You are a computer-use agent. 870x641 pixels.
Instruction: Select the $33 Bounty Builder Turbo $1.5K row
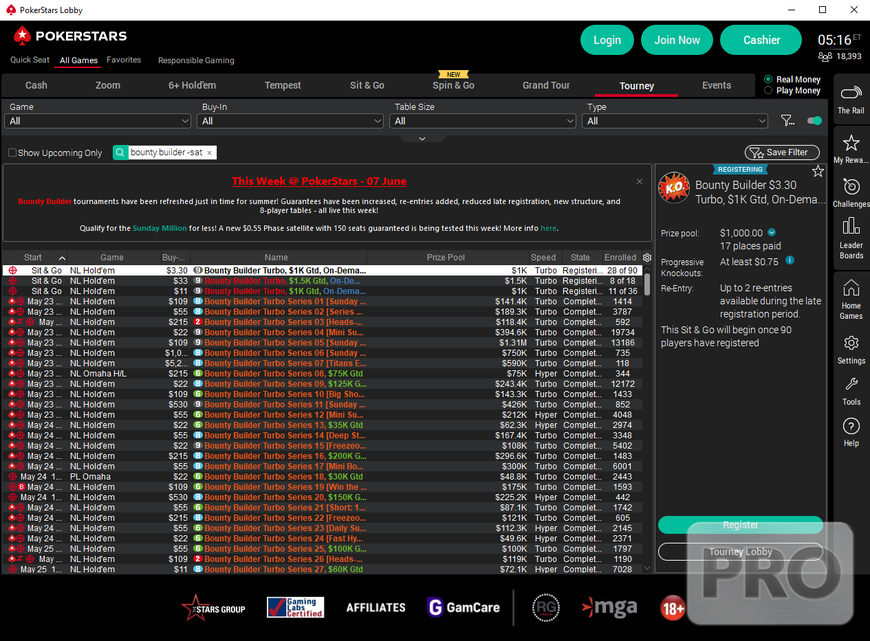tap(322, 281)
